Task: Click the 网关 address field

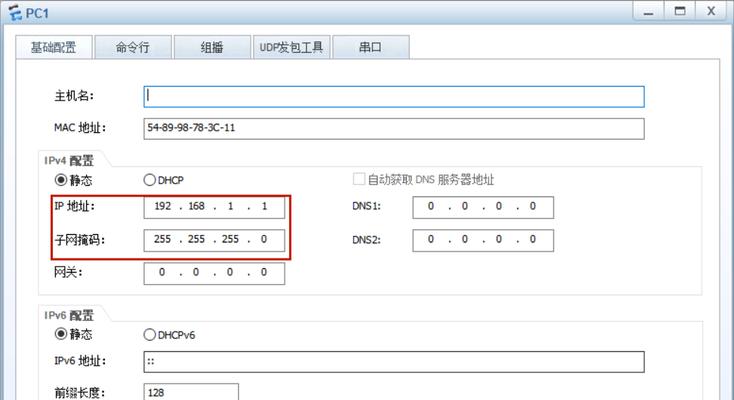Action: (x=214, y=273)
